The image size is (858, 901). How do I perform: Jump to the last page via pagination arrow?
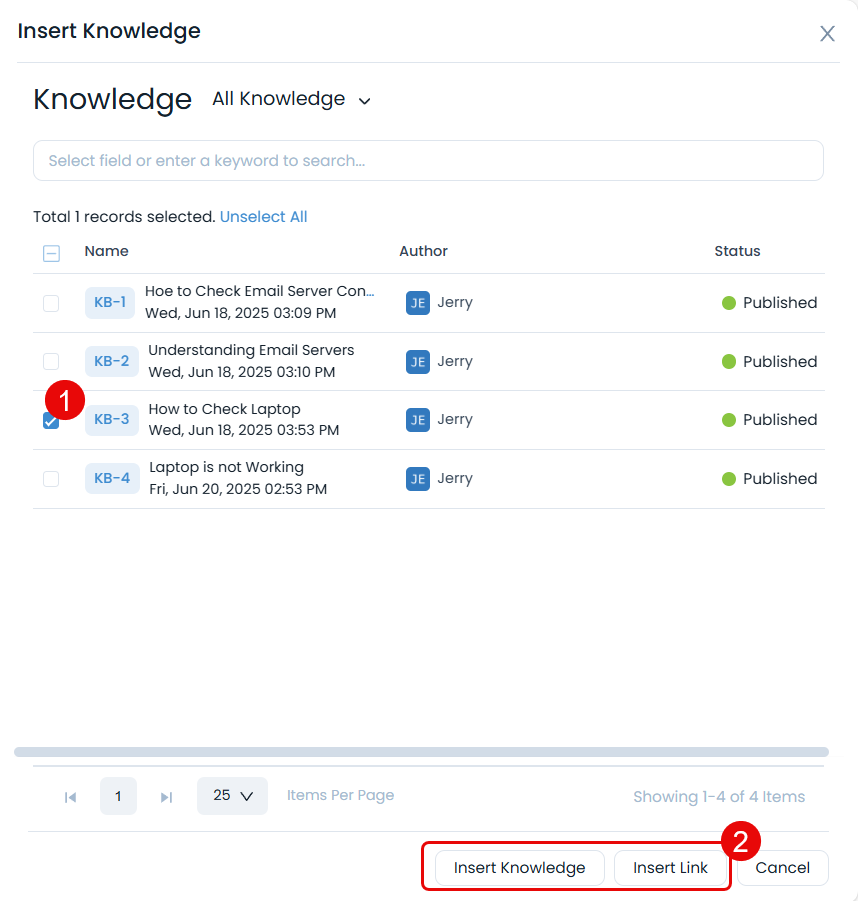166,796
